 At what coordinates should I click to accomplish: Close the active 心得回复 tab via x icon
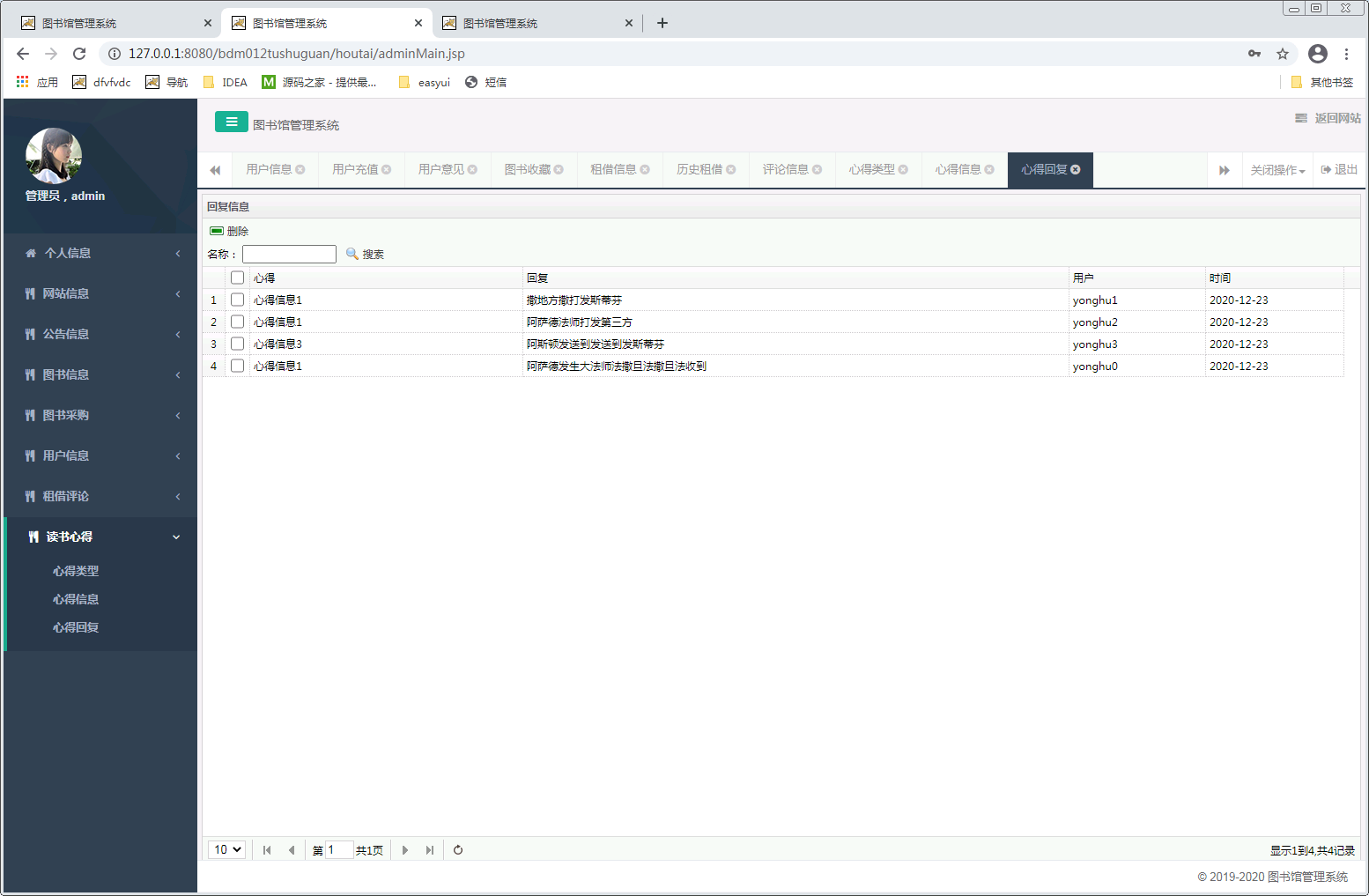coord(1076,169)
